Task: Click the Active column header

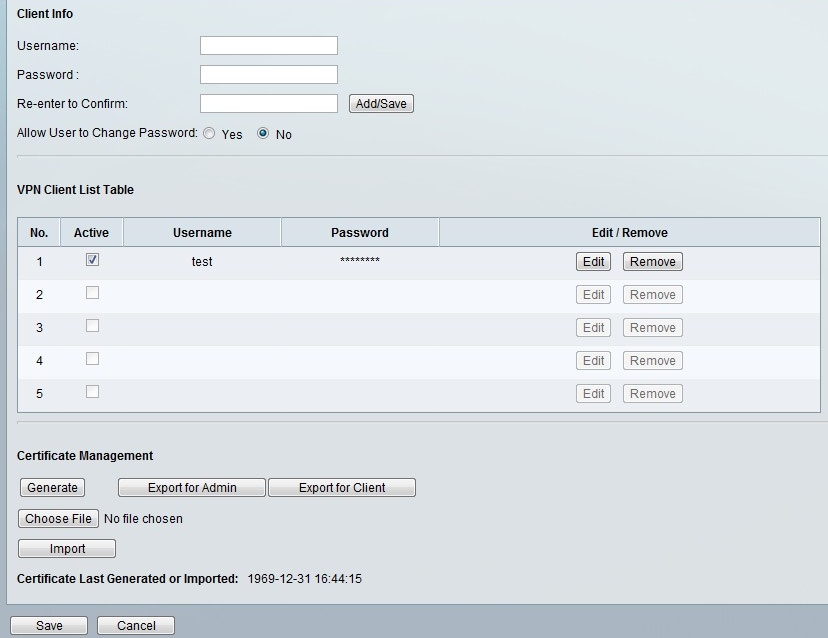Action: point(91,233)
